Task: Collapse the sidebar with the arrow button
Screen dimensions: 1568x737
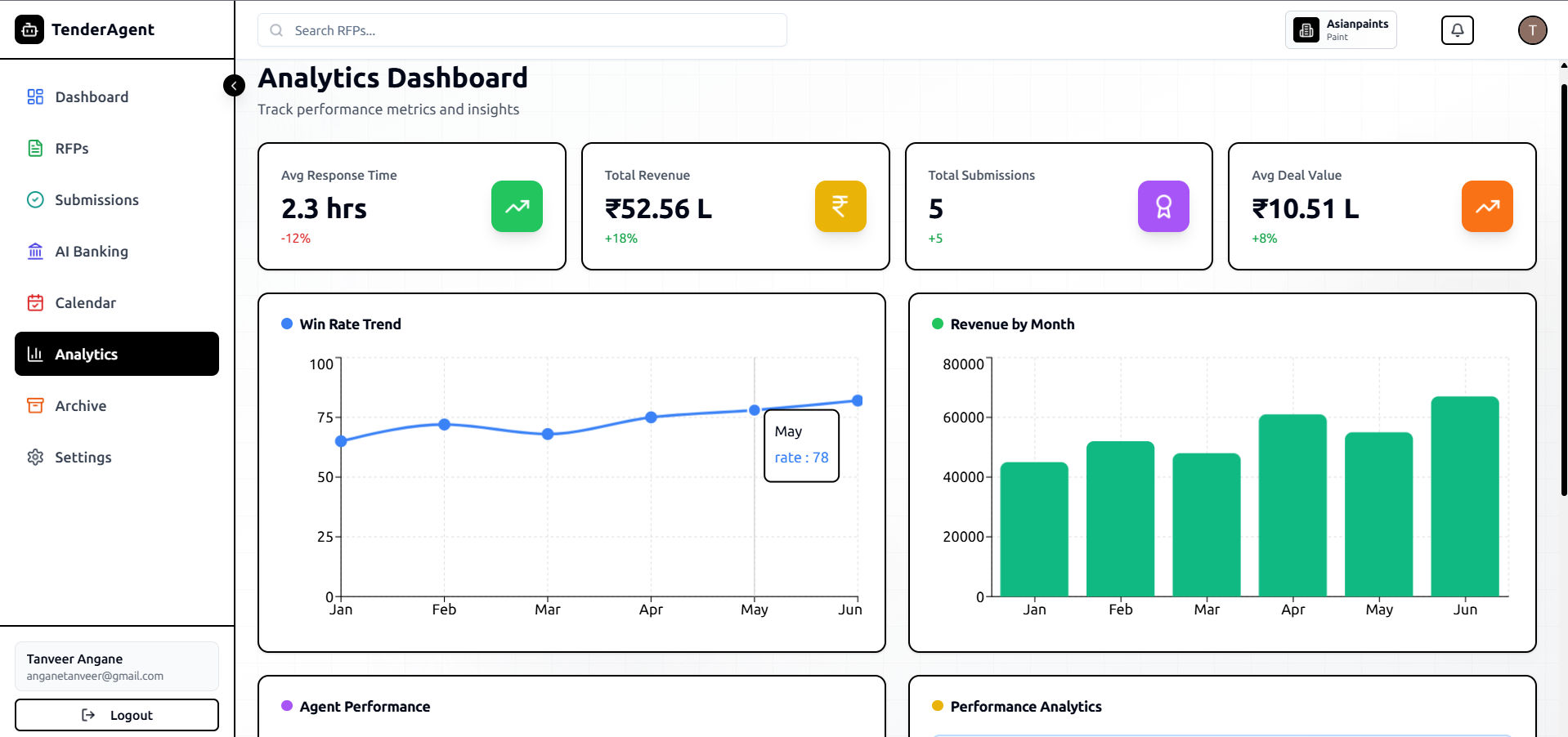Action: pos(234,85)
